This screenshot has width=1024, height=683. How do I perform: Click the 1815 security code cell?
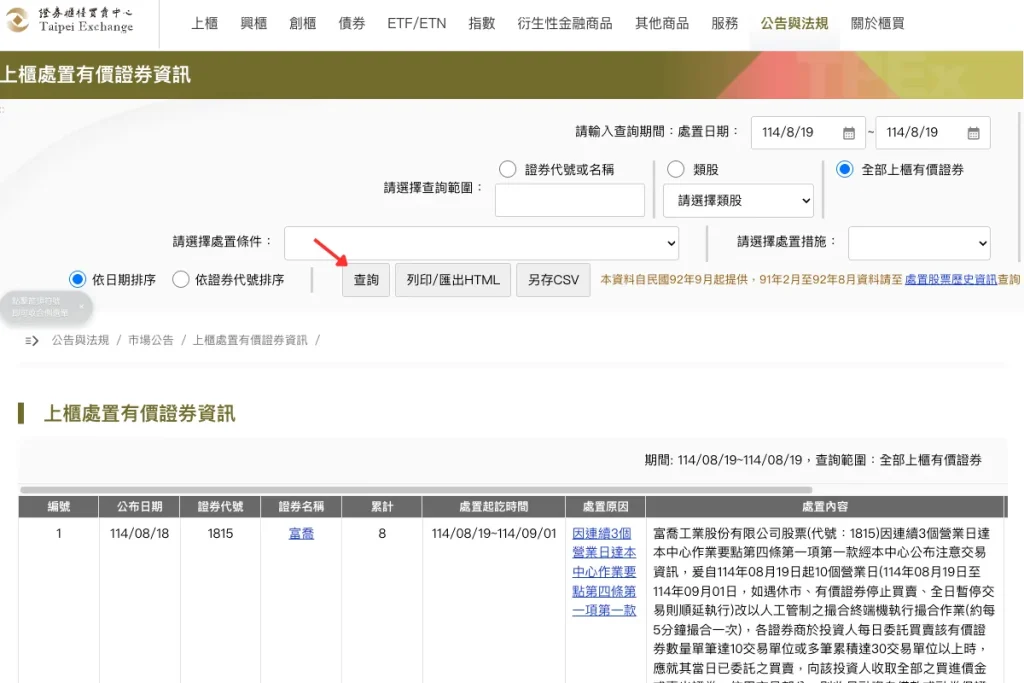[x=220, y=533]
